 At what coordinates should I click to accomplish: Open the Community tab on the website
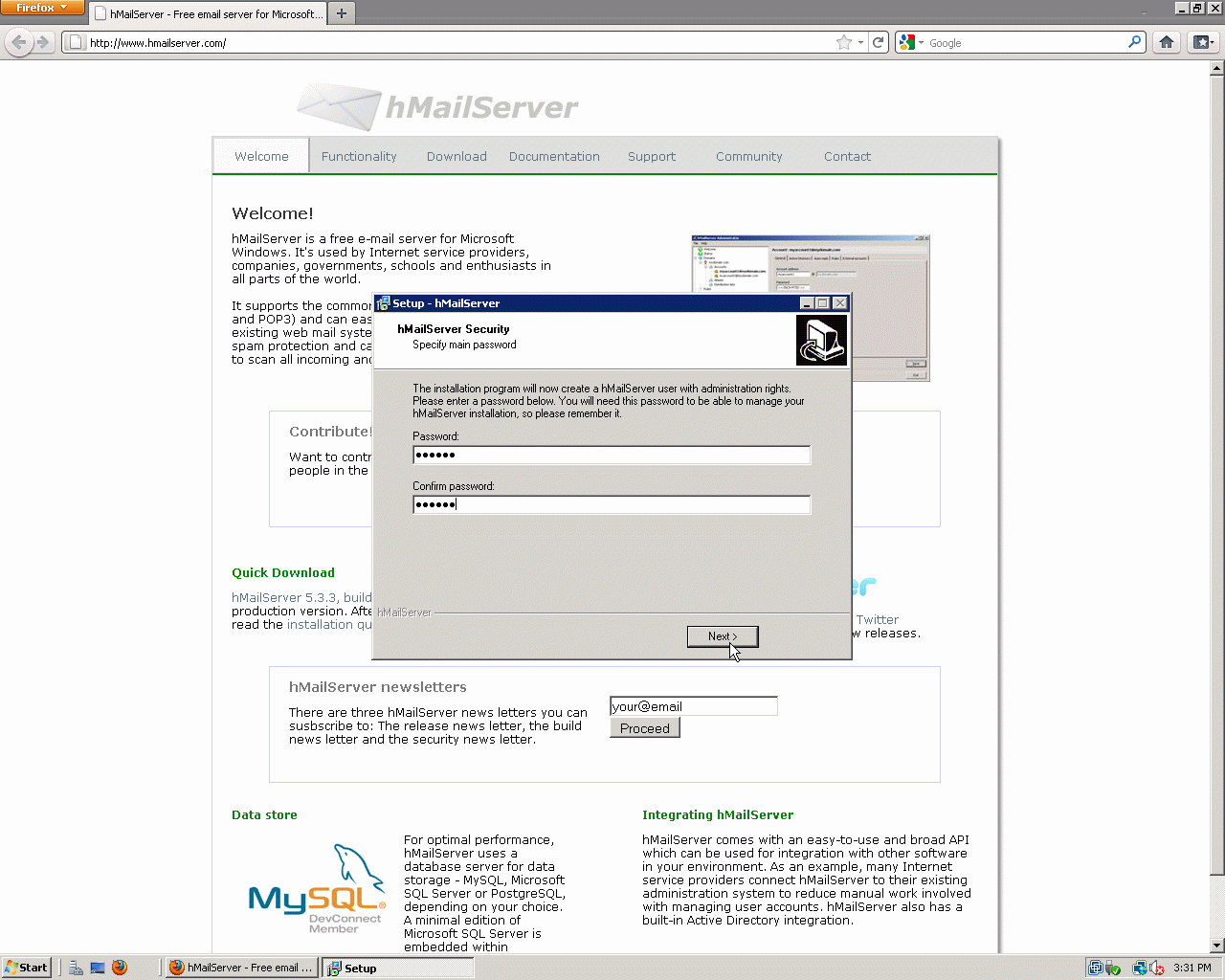coord(749,156)
